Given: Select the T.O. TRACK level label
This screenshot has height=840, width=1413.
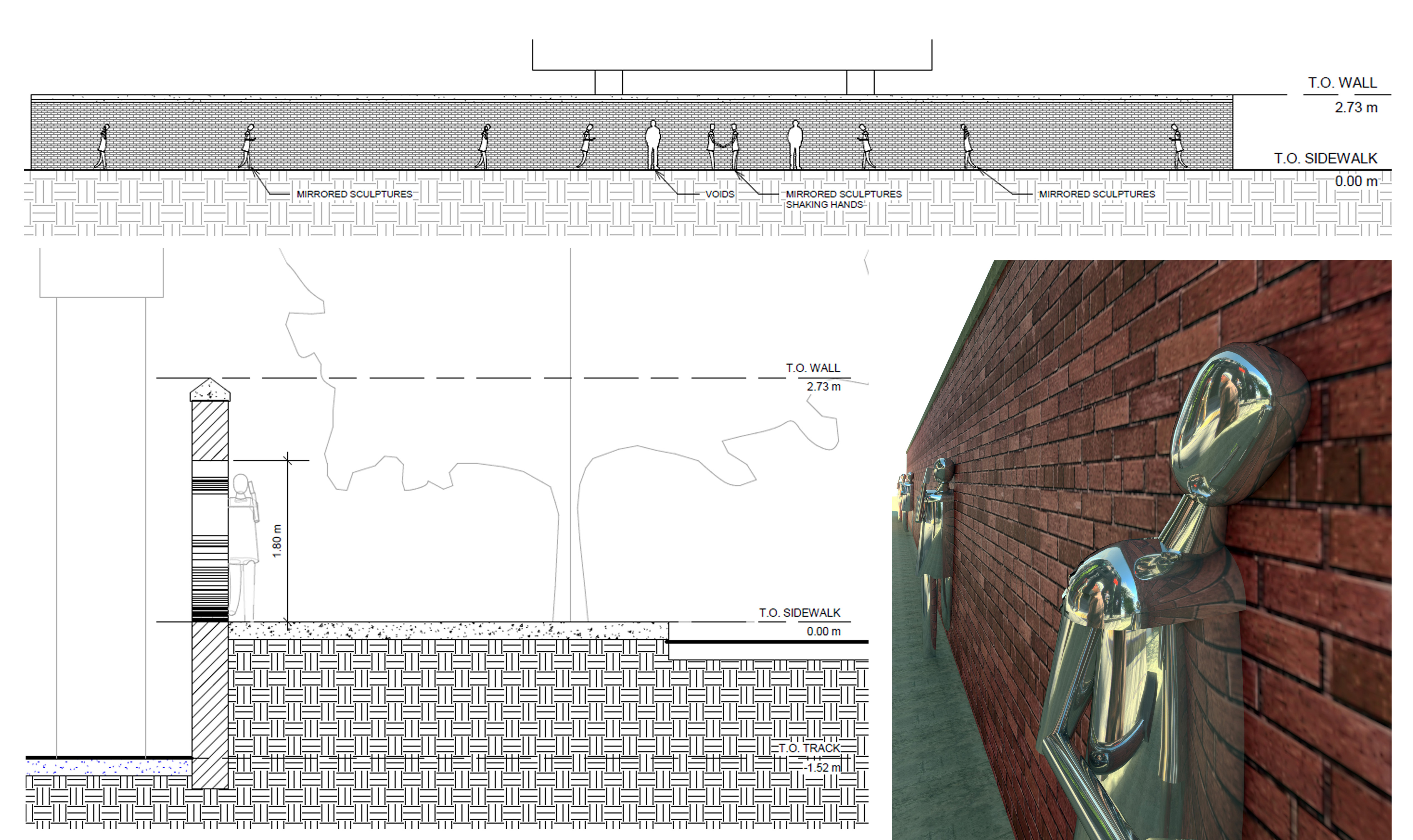Looking at the screenshot, I should (809, 748).
